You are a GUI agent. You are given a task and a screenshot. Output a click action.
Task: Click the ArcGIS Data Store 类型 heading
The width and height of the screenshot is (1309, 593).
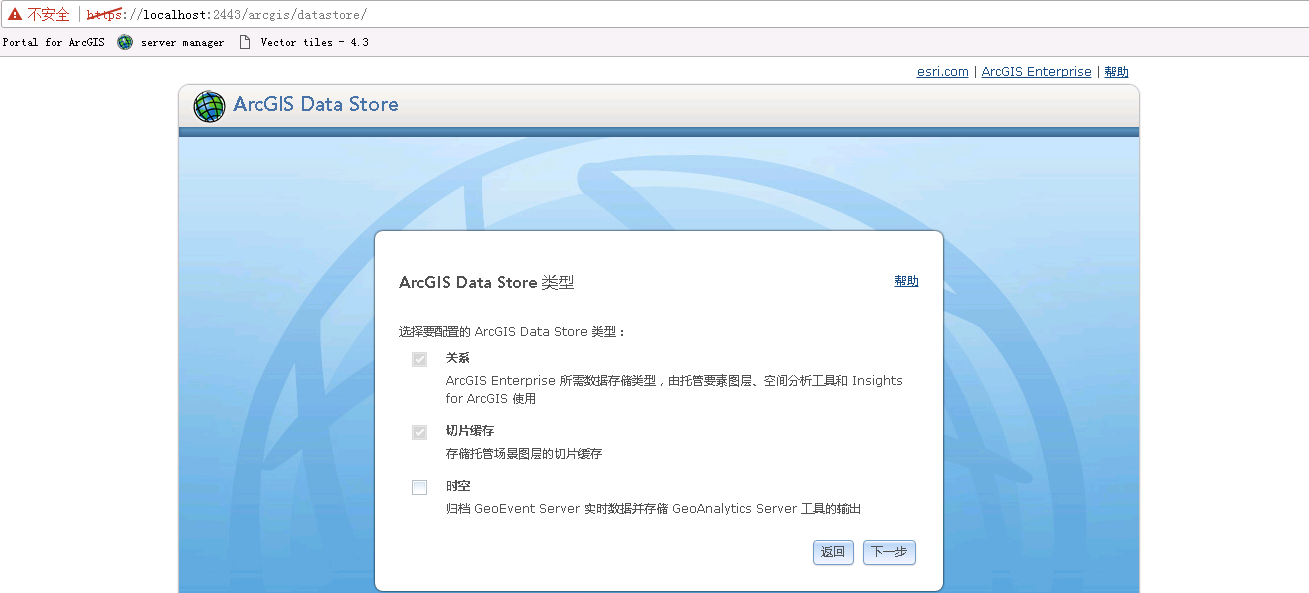[487, 282]
